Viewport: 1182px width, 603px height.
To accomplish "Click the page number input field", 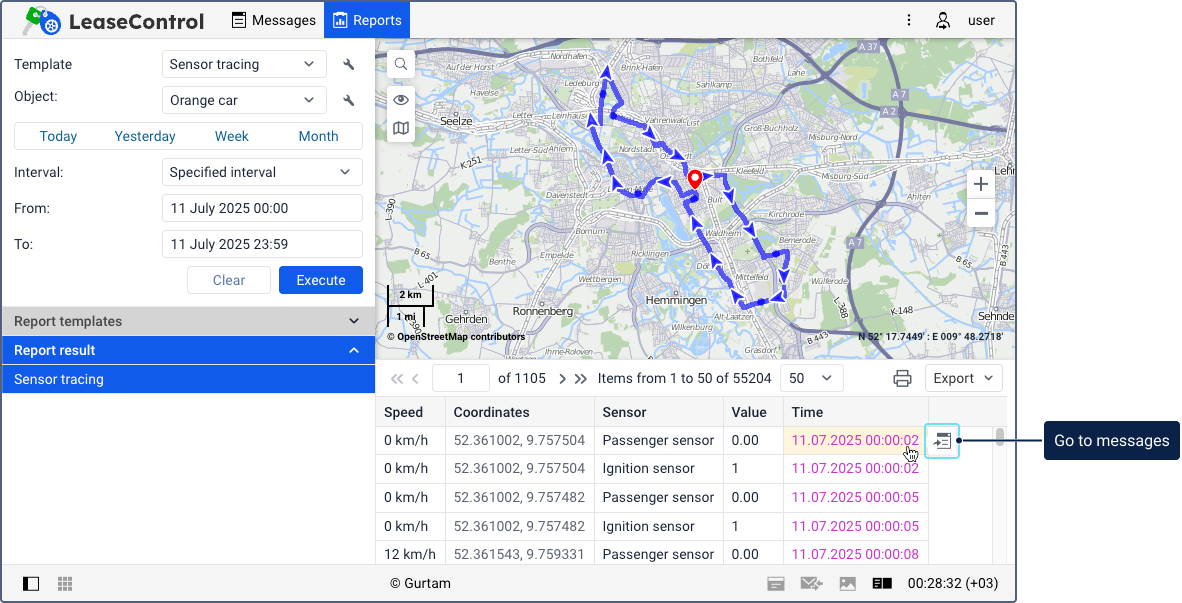I will [461, 378].
